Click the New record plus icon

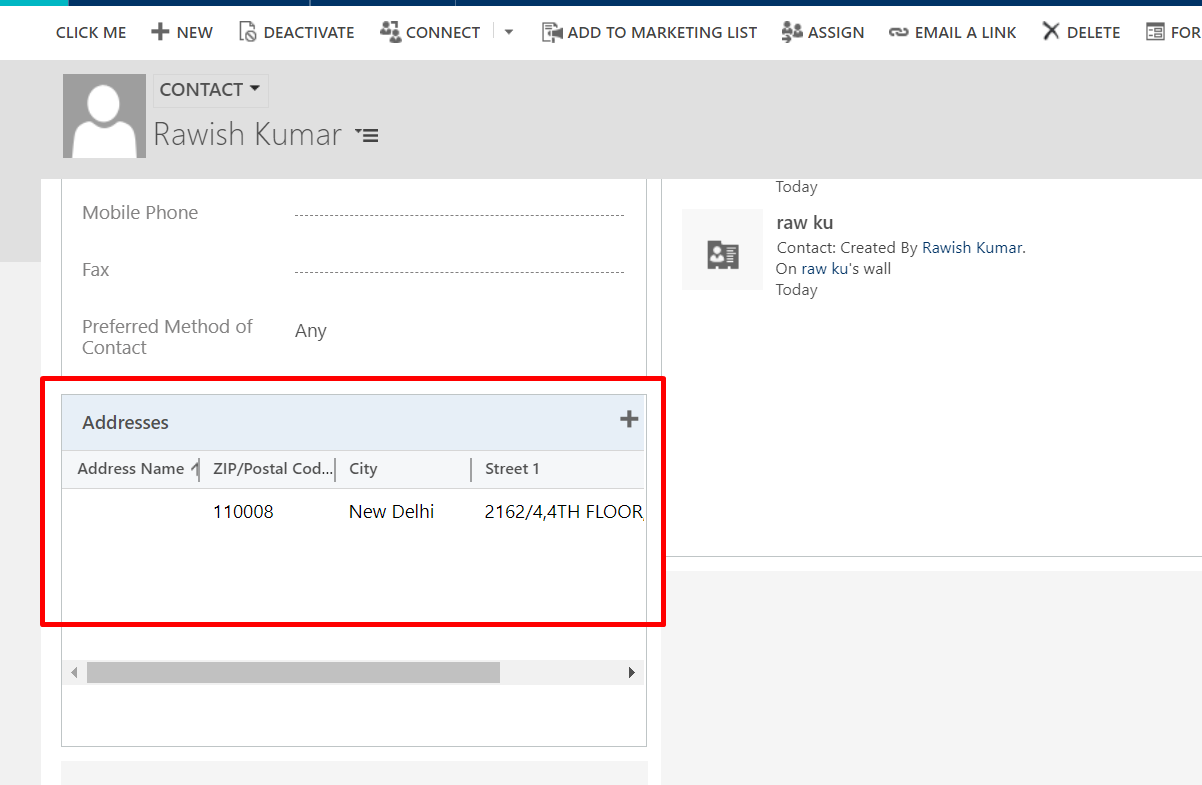(160, 32)
